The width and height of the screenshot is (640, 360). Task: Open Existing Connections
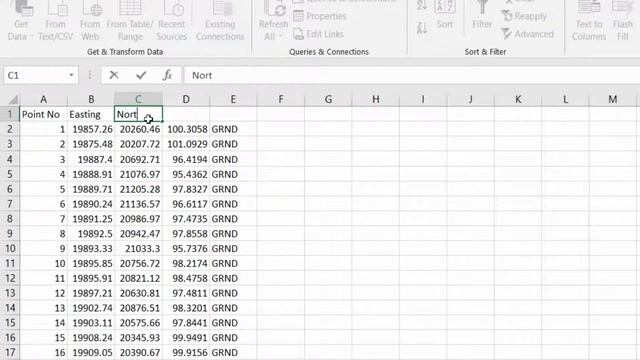(220, 21)
